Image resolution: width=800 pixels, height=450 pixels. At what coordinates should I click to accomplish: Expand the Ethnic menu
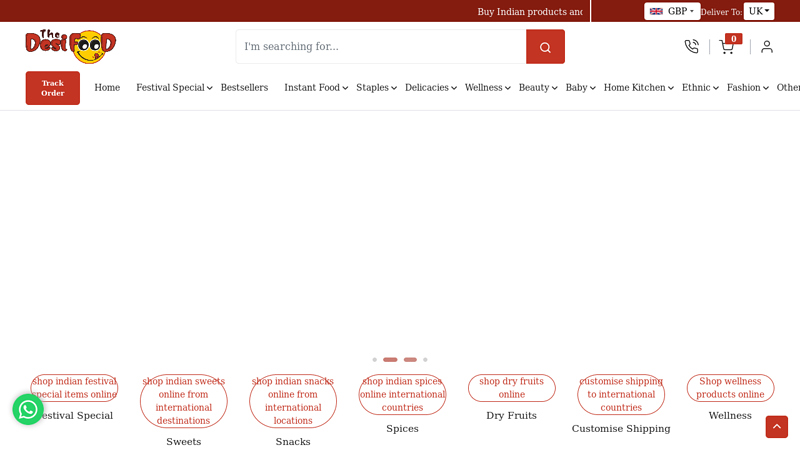coord(700,88)
